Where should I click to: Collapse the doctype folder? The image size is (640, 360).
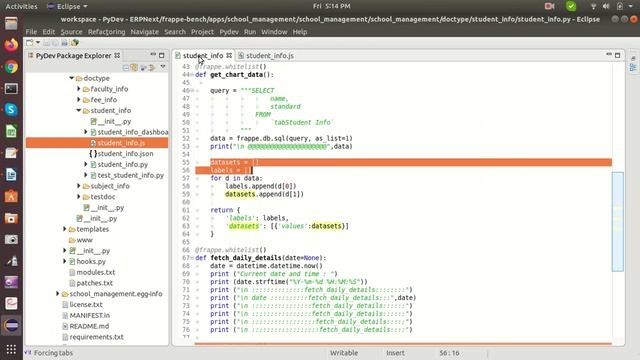click(71, 78)
